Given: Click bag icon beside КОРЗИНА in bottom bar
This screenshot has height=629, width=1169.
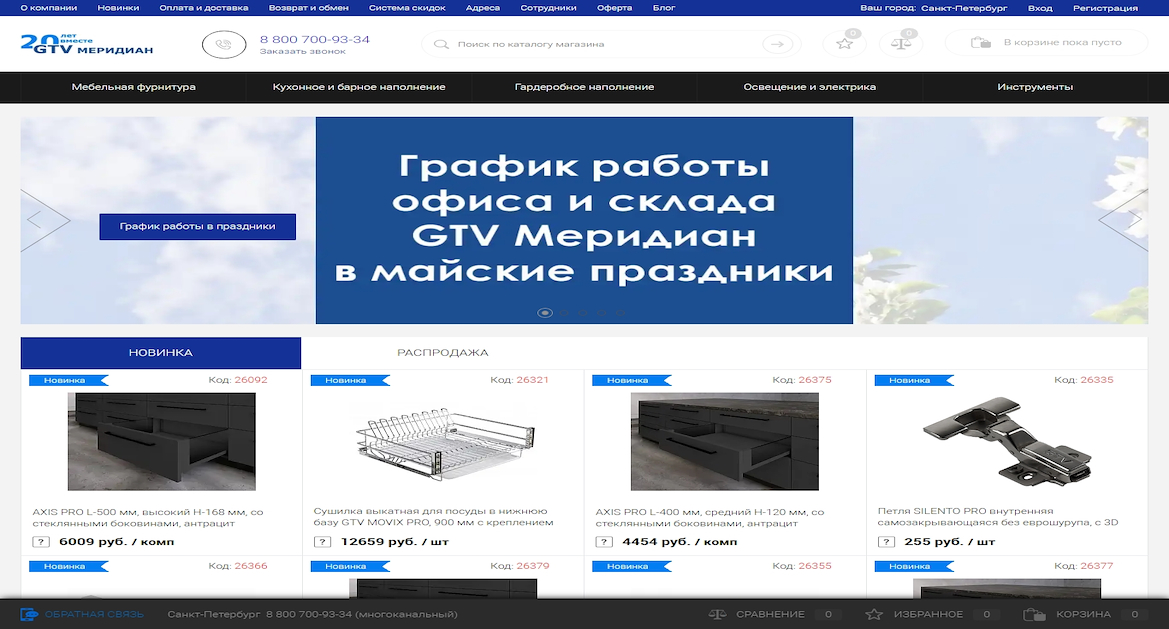Looking at the screenshot, I should pyautogui.click(x=1034, y=614).
